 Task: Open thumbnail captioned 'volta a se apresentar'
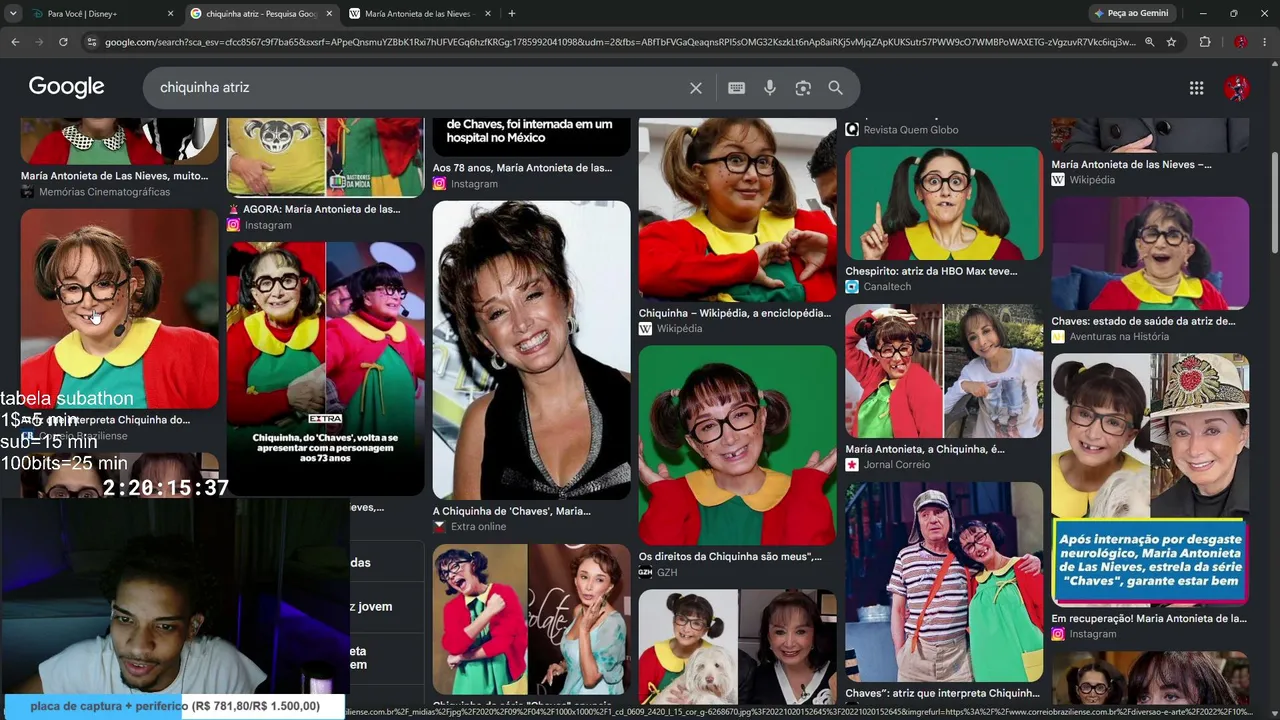[325, 368]
